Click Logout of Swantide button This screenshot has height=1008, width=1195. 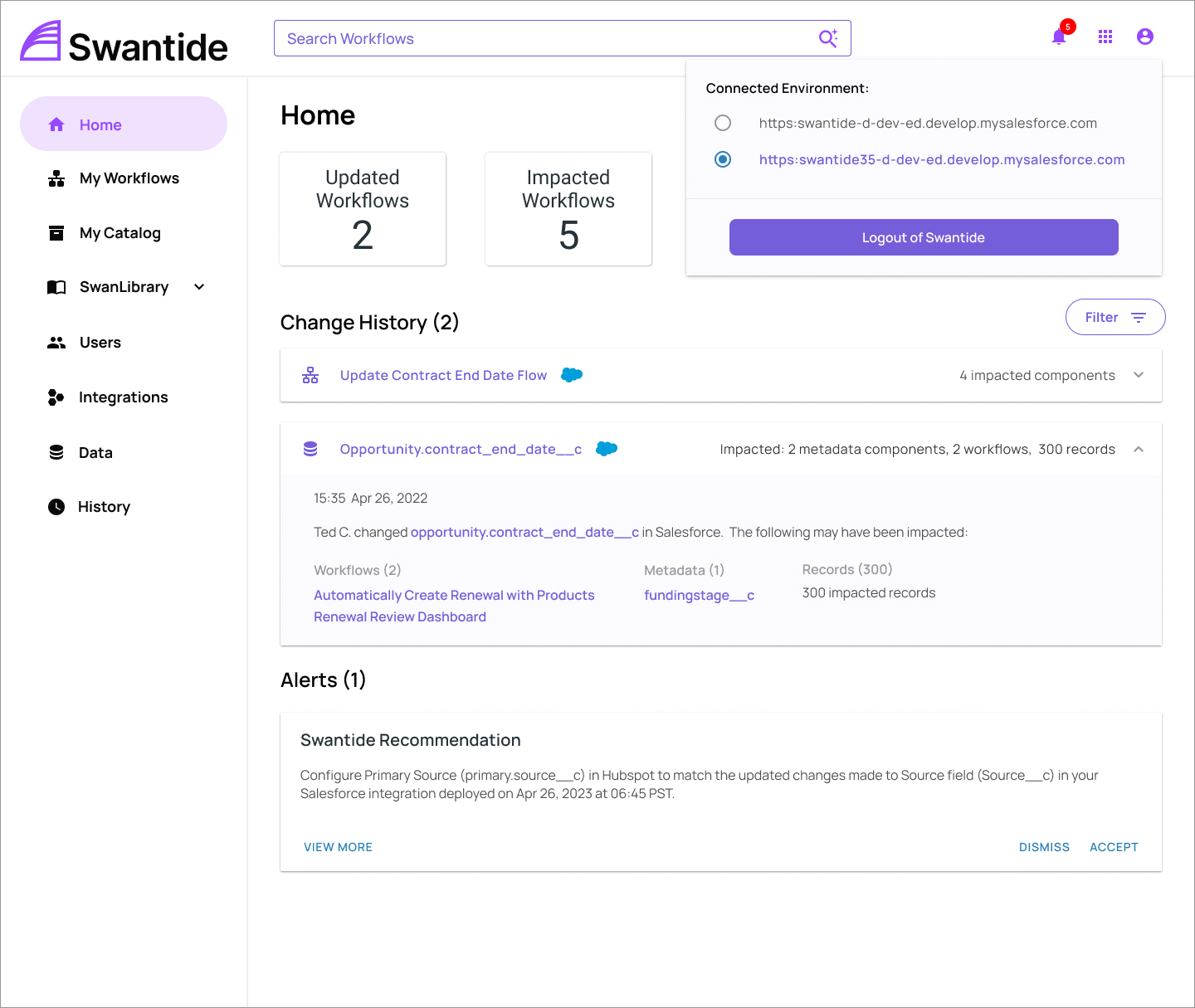(924, 237)
